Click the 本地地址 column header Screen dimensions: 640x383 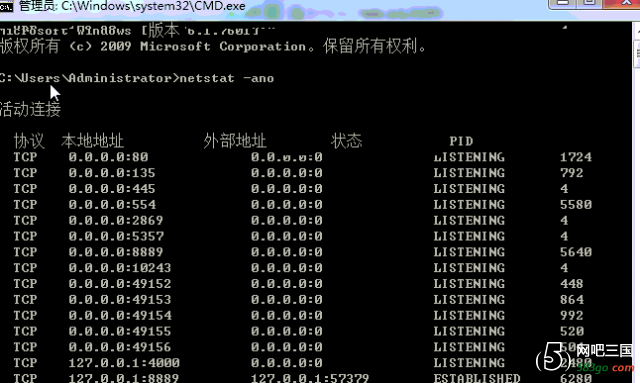(x=92, y=141)
